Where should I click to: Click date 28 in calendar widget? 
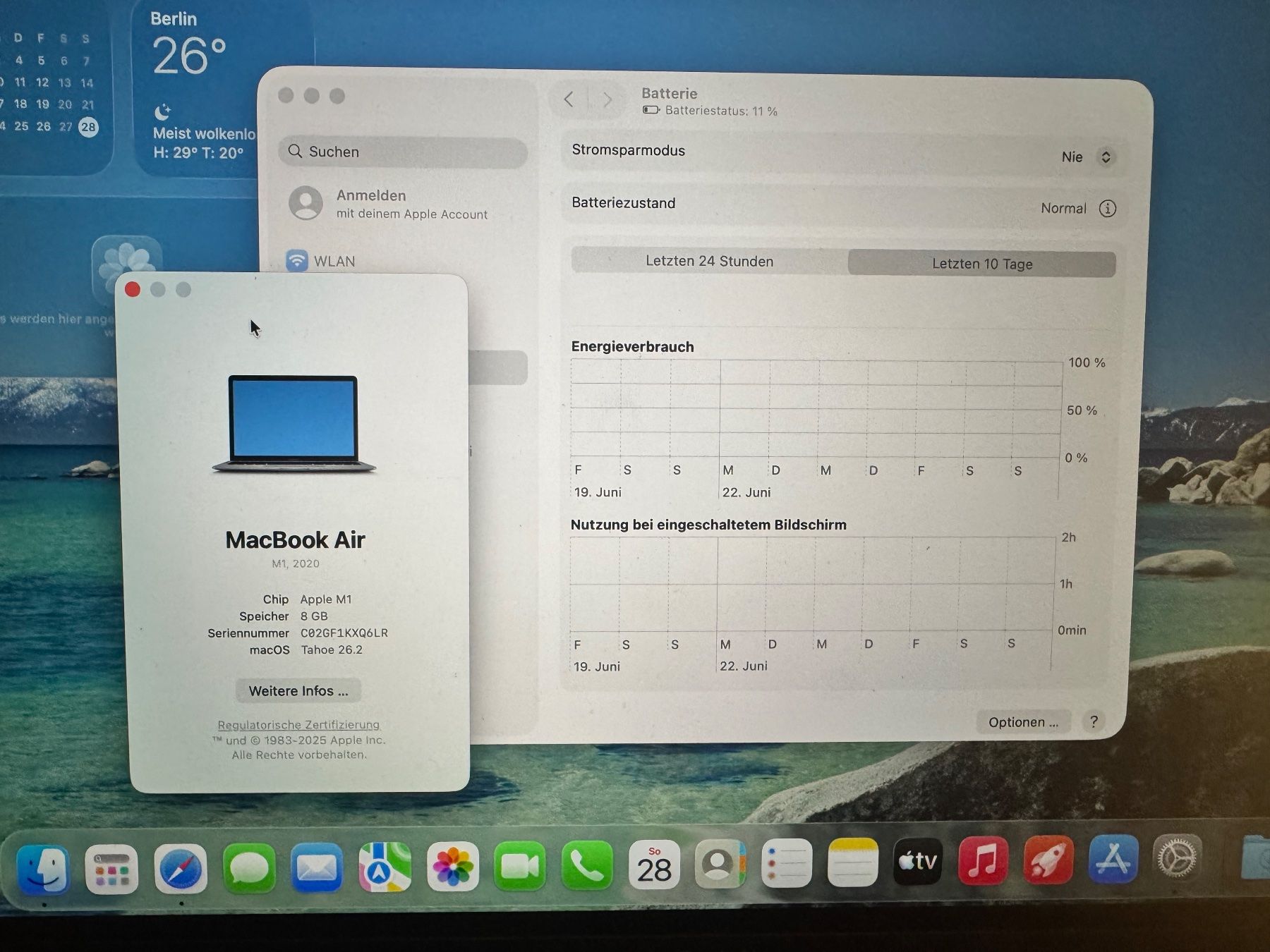click(88, 127)
